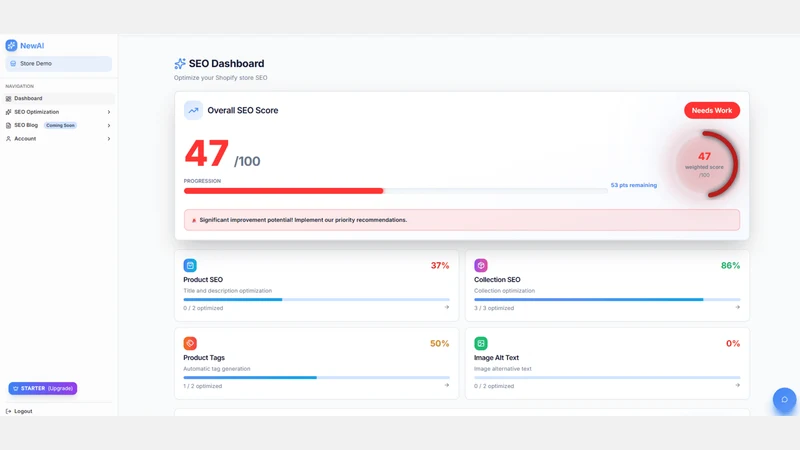The width and height of the screenshot is (800, 450).
Task: Click the circular weighted score gauge
Action: click(705, 164)
